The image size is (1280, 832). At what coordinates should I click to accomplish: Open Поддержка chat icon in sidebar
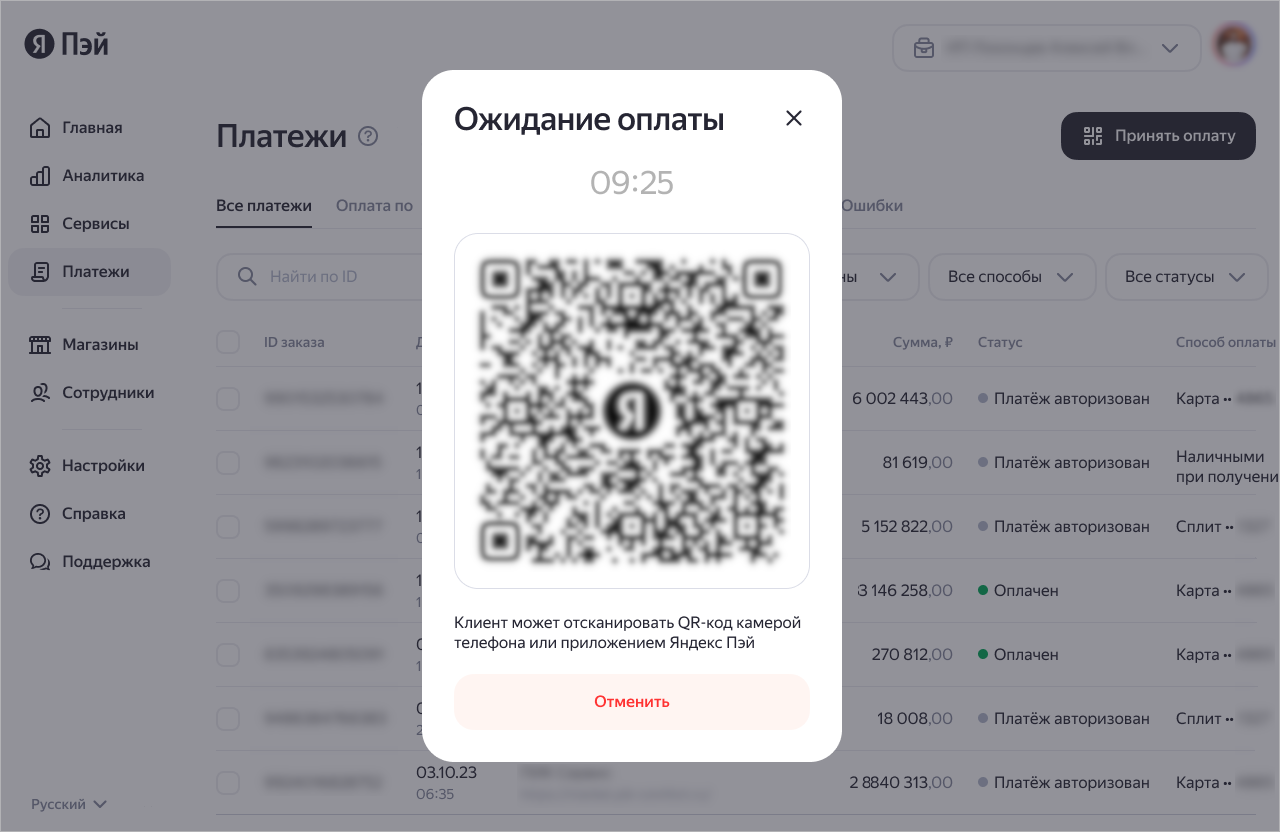click(40, 562)
